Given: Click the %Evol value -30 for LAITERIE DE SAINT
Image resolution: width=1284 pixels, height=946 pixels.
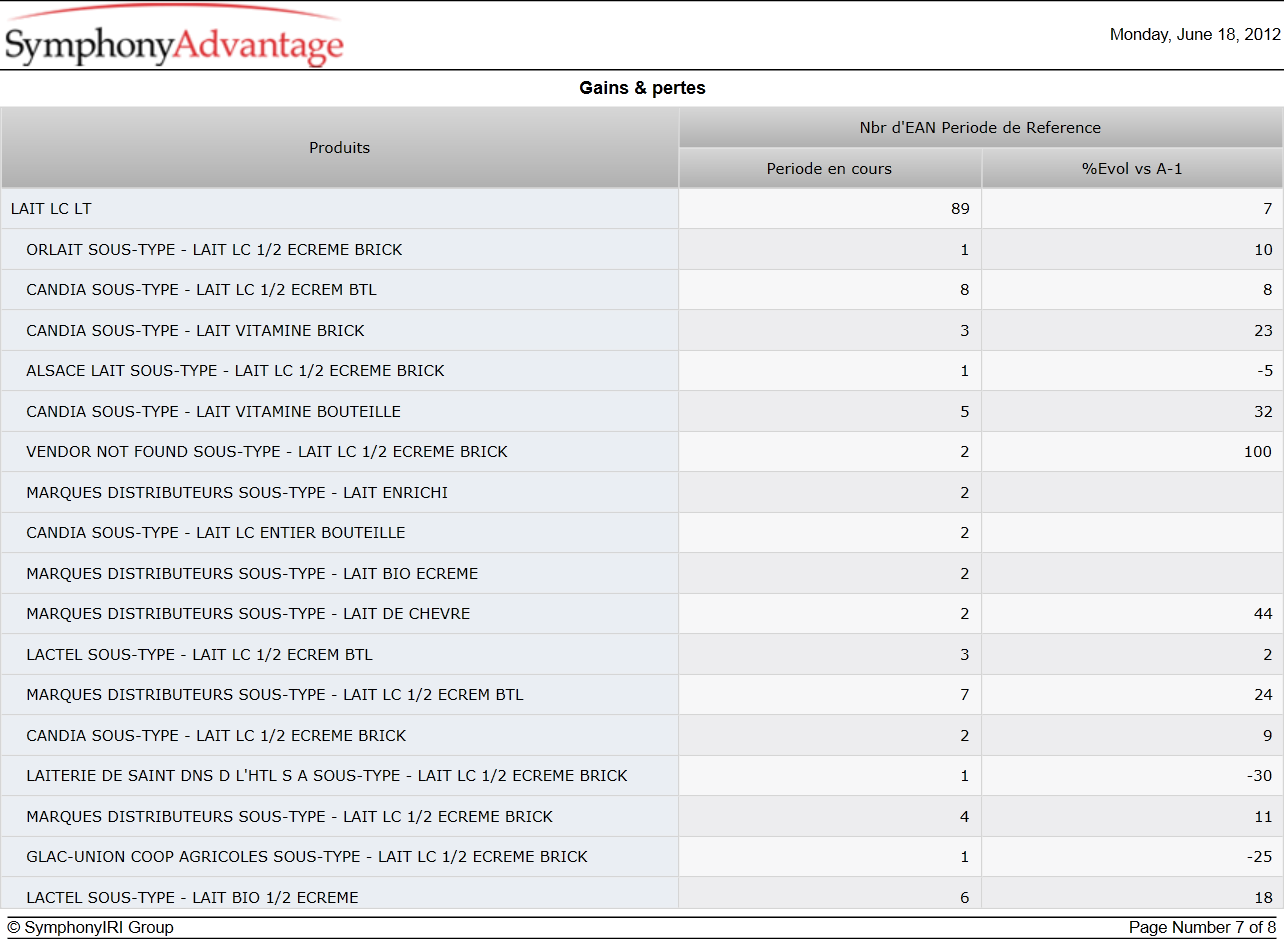Looking at the screenshot, I should (x=1260, y=776).
